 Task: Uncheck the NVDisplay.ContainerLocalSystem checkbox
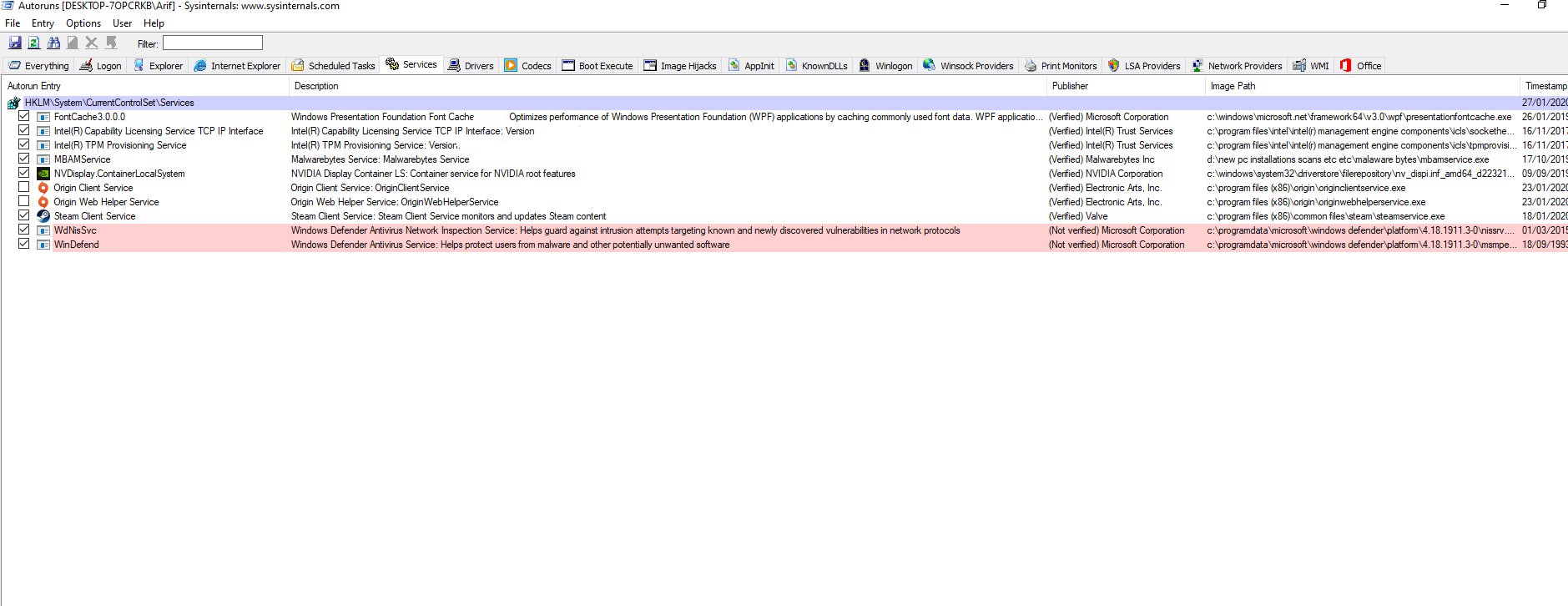pyautogui.click(x=24, y=173)
